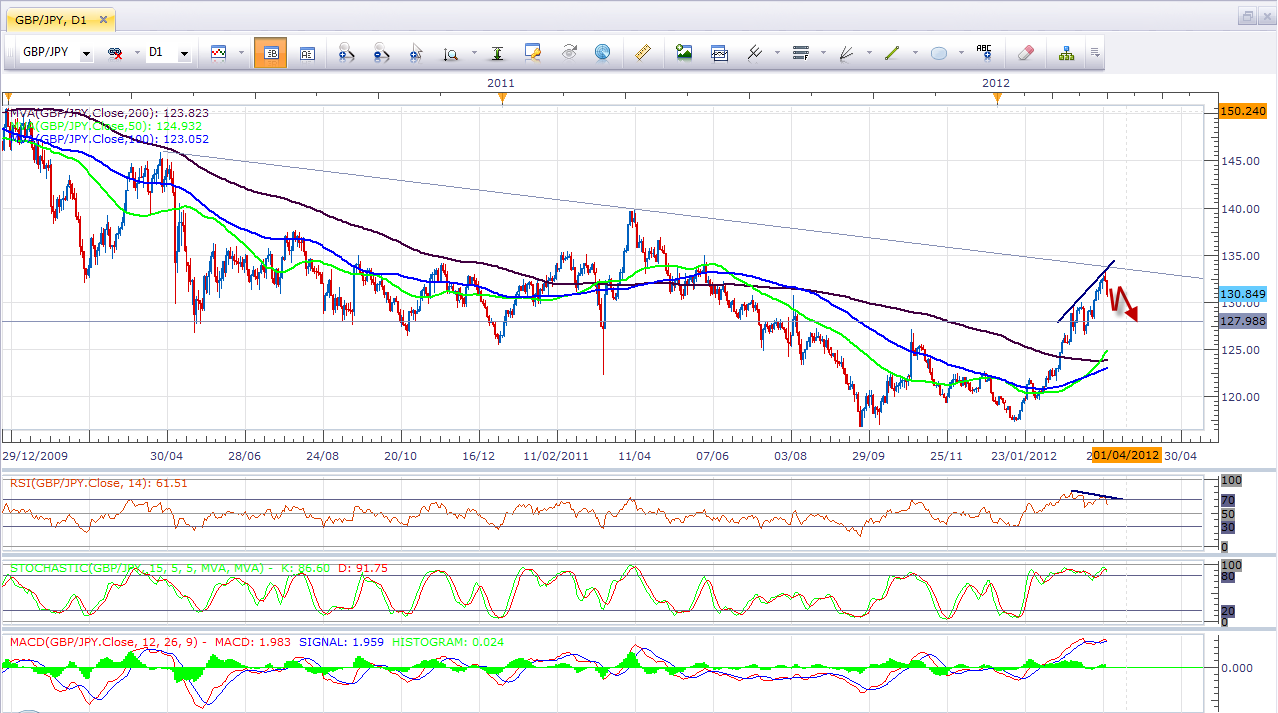This screenshot has width=1278, height=713.
Task: Click the eye visibility icon in toolbar
Action: [568, 53]
